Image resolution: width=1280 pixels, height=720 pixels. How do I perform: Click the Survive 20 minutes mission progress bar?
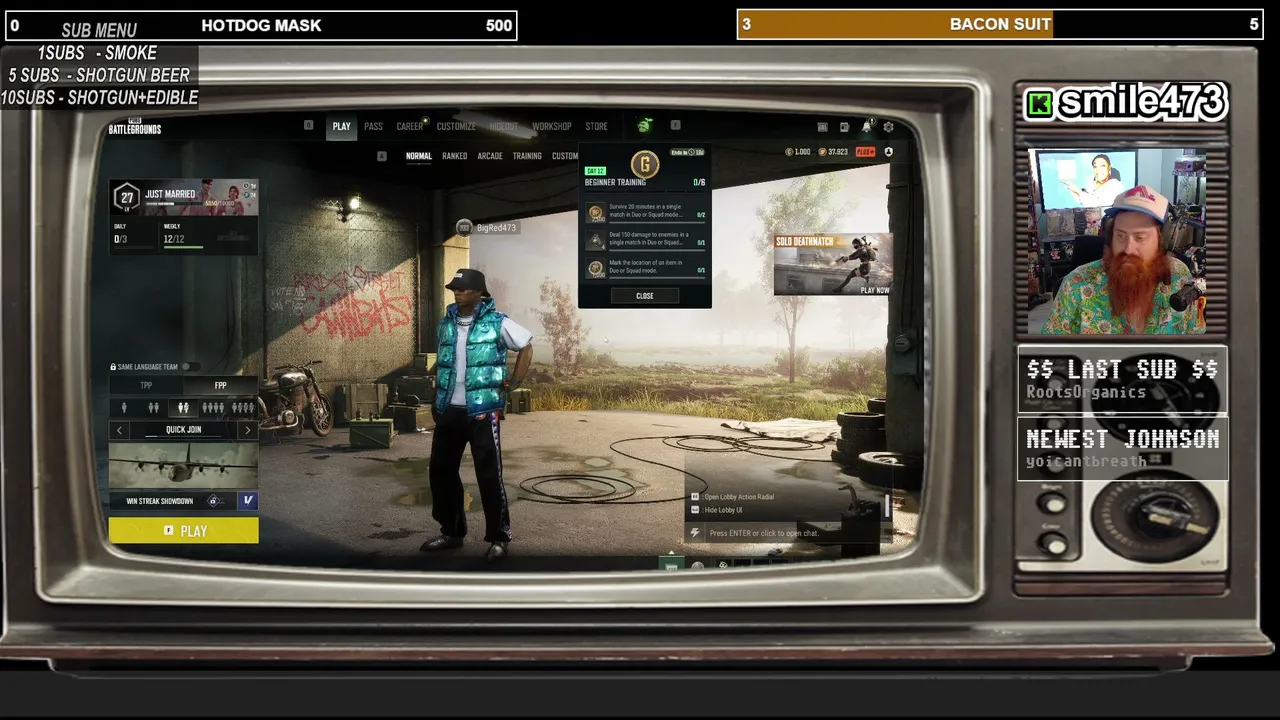(657, 221)
